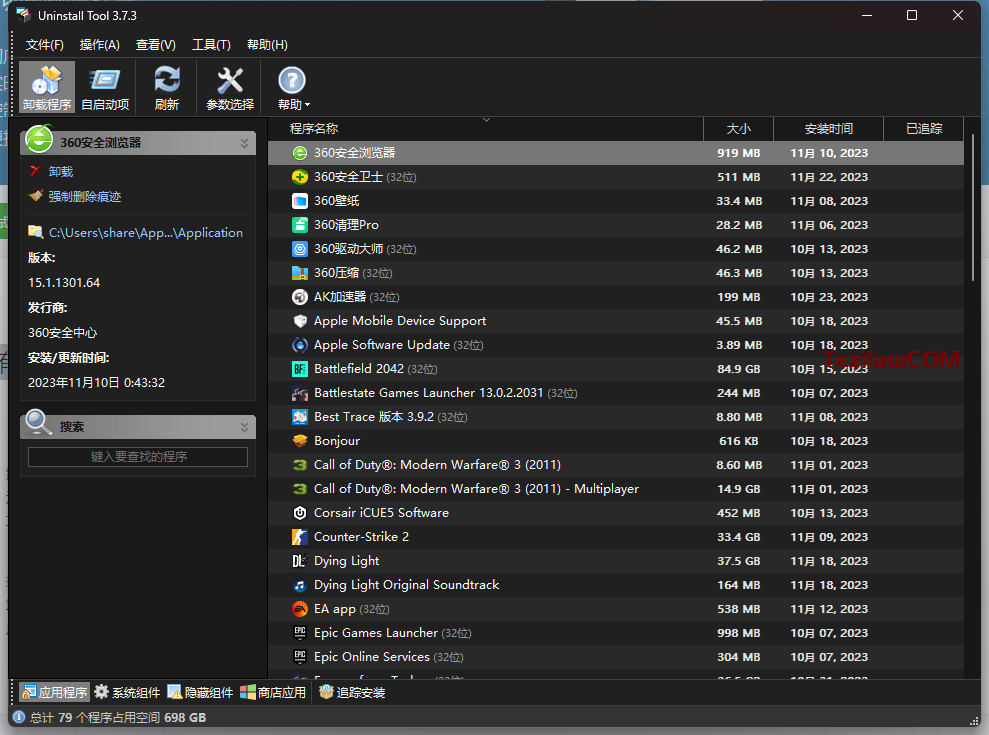
Task: Click the Best Trace row icon
Action: pos(300,416)
